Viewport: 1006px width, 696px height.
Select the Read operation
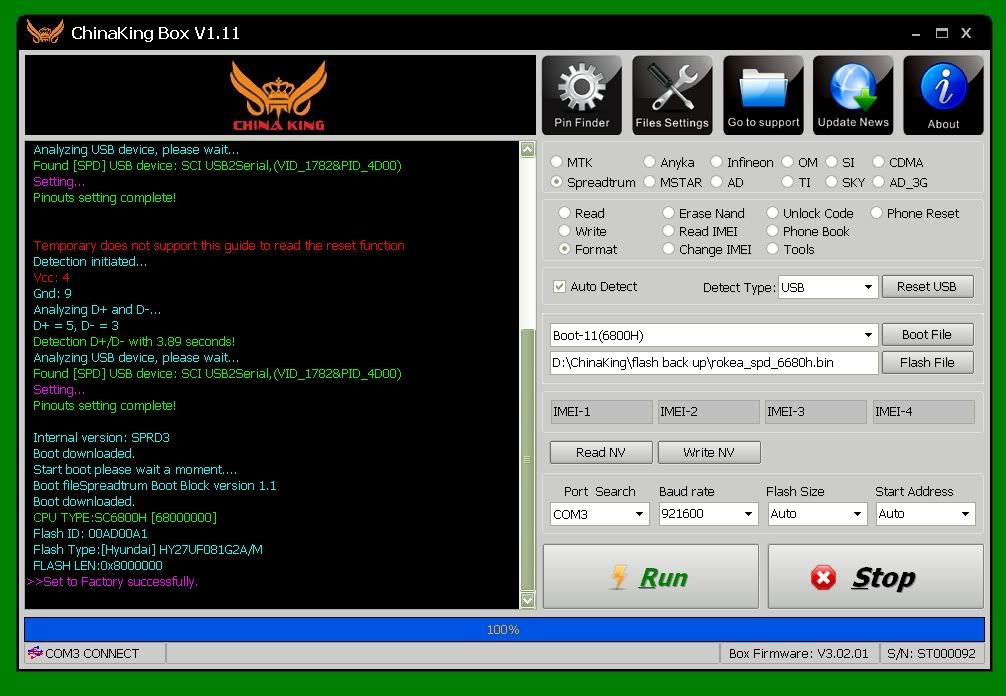(564, 212)
